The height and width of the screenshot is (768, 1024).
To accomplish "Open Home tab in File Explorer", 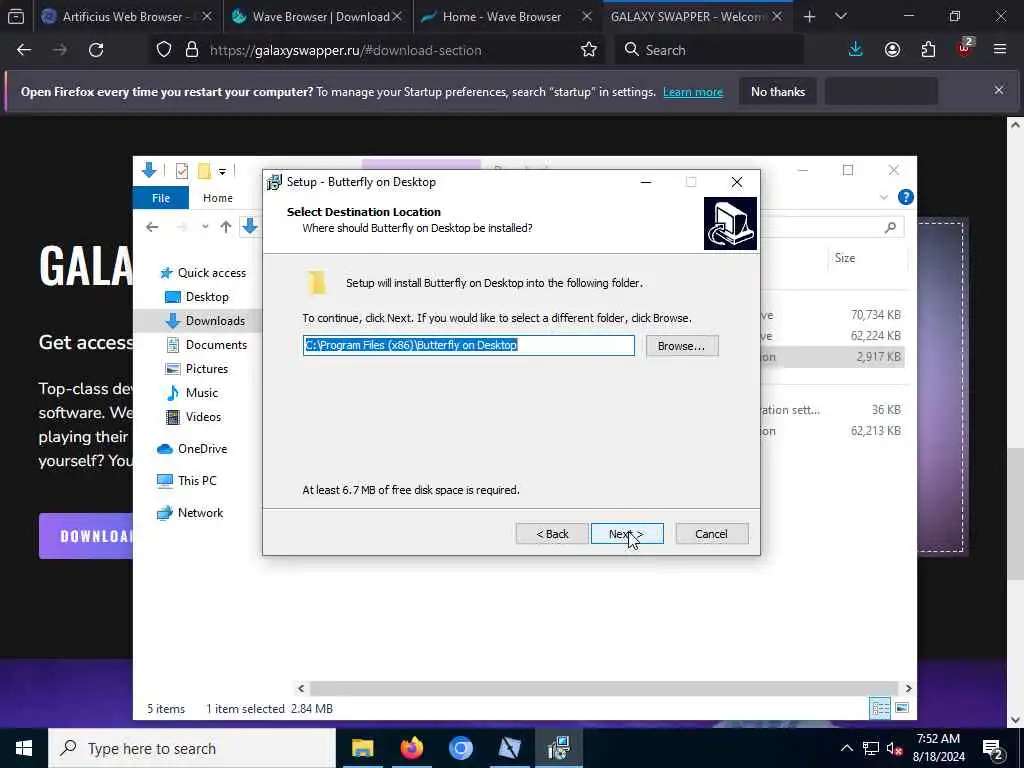I will 217,198.
